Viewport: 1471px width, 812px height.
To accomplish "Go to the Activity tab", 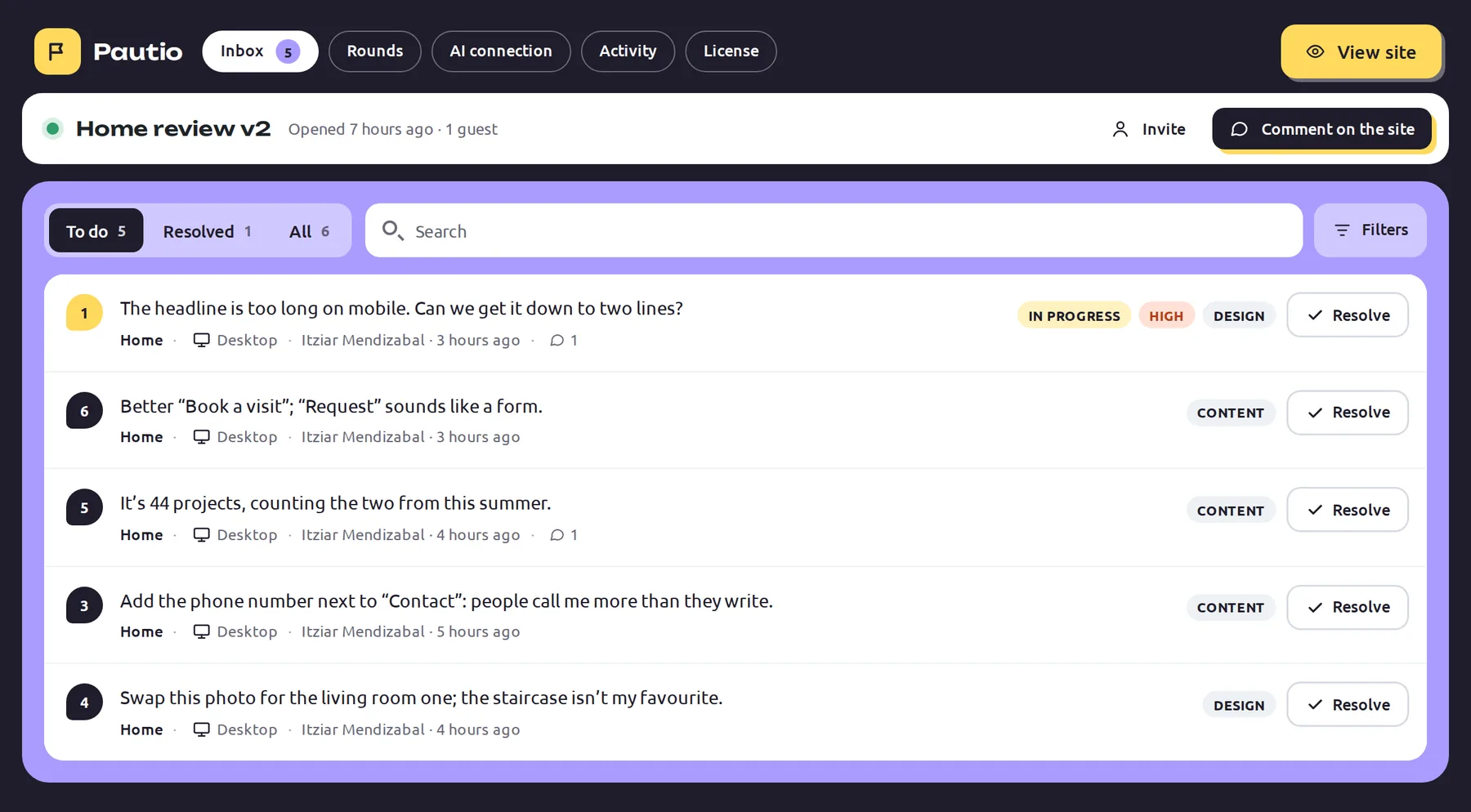I will [x=628, y=51].
